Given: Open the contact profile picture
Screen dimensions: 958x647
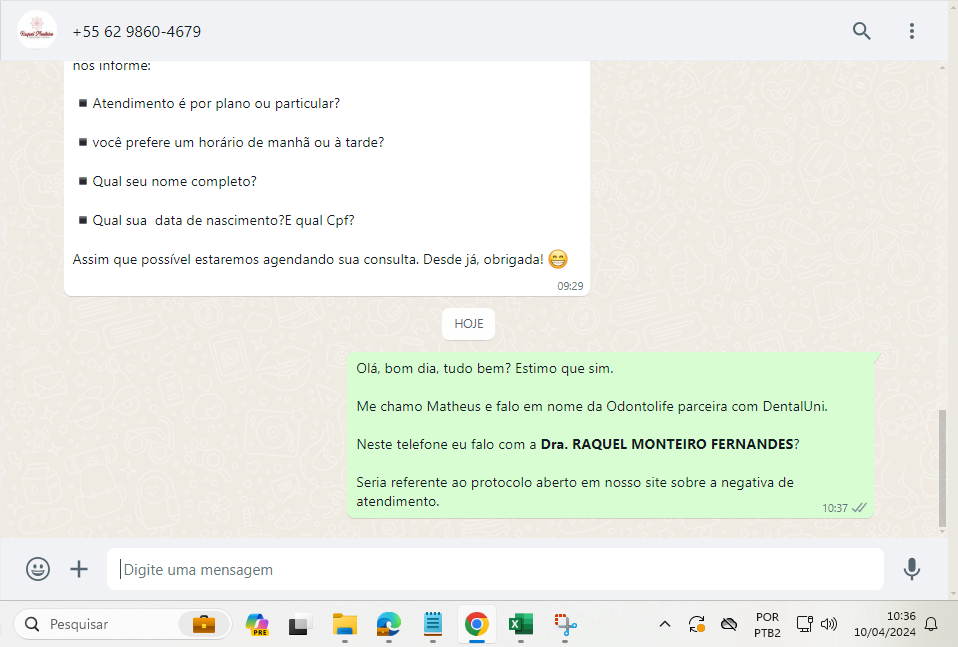Looking at the screenshot, I should (37, 31).
